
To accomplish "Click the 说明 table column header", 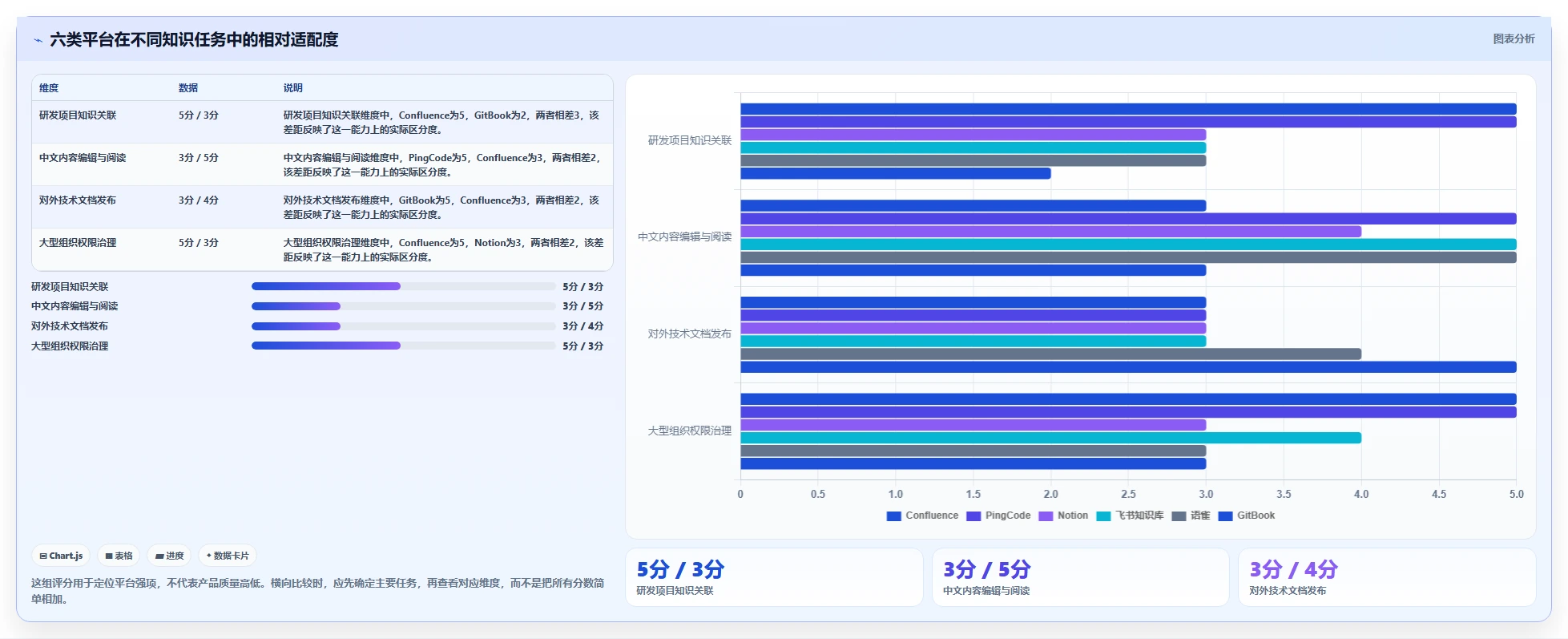I will [292, 88].
